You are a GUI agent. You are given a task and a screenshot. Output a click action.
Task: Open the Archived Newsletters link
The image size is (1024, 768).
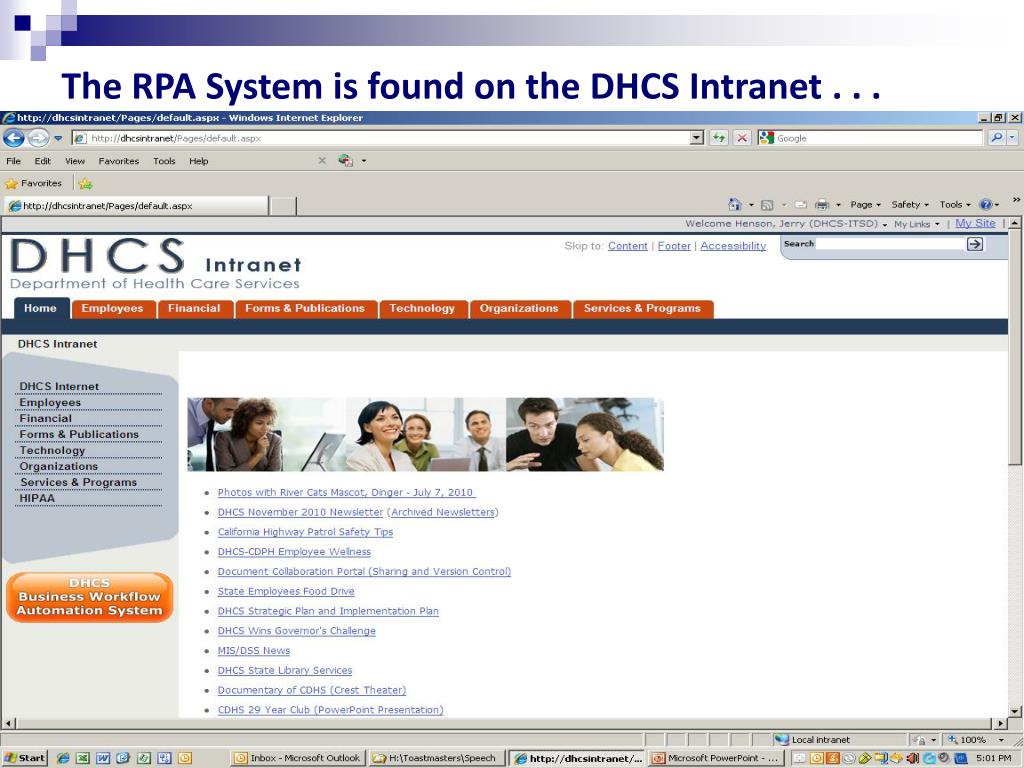click(443, 512)
